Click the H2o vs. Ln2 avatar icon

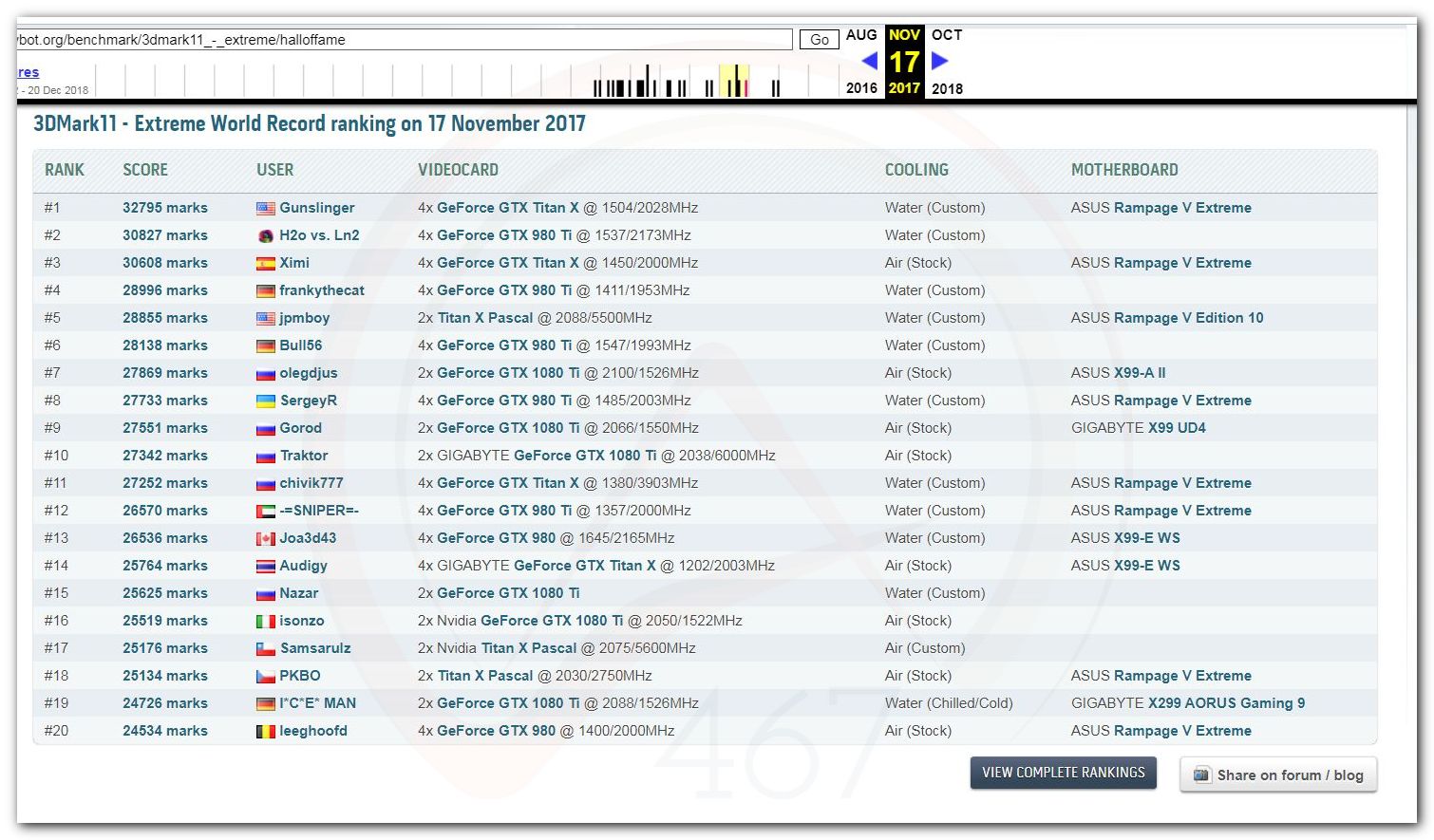point(266,236)
